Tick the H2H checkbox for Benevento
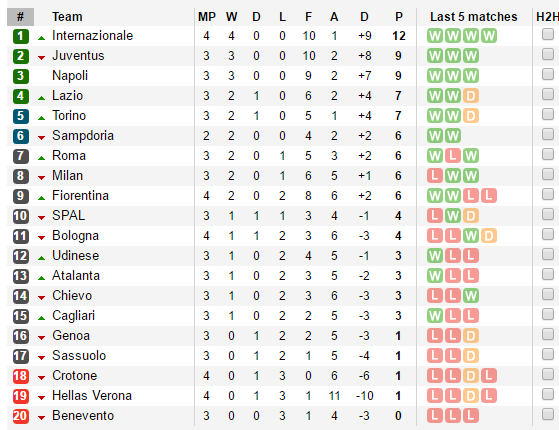This screenshot has height=430, width=559. click(548, 415)
